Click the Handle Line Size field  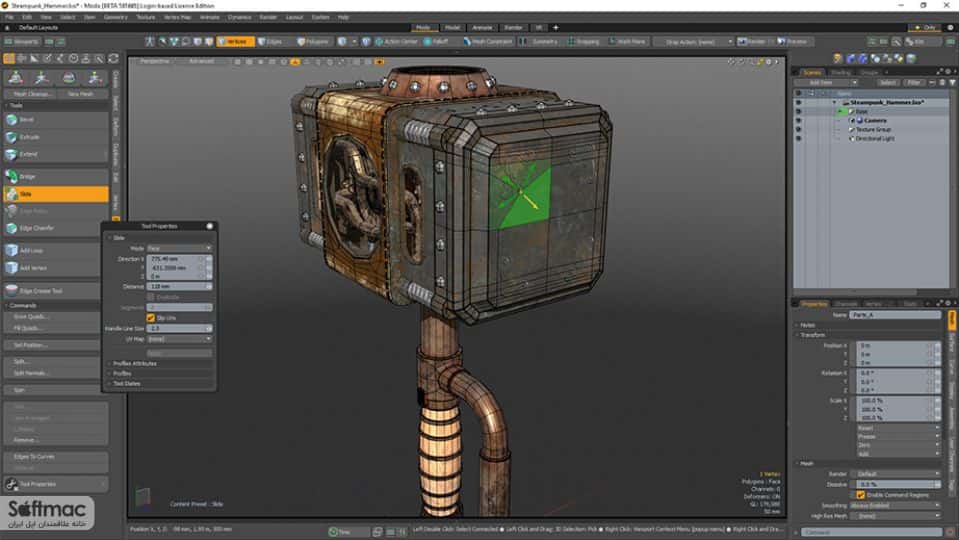click(x=179, y=328)
